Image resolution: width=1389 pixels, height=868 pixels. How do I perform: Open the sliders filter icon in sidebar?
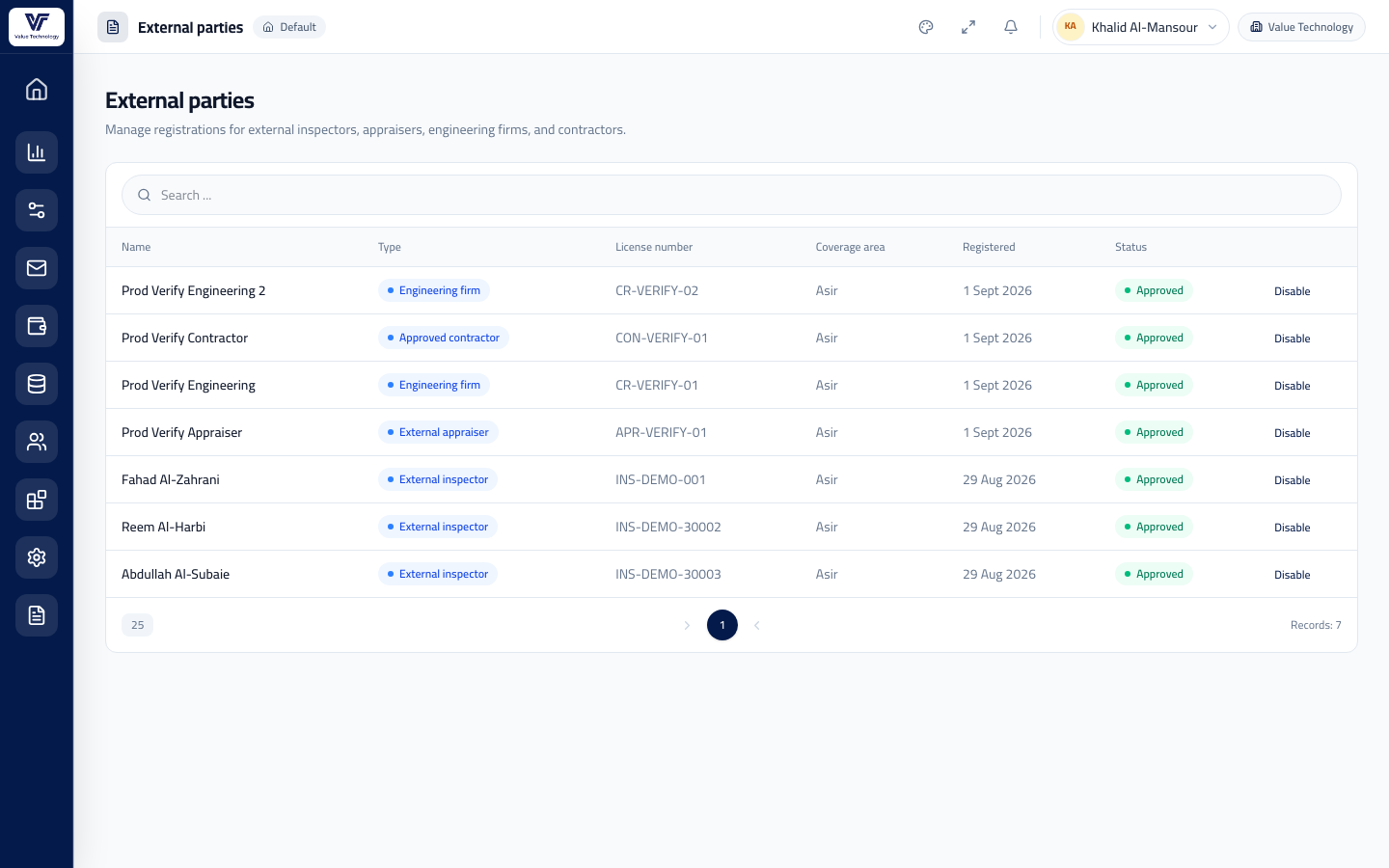point(37,210)
